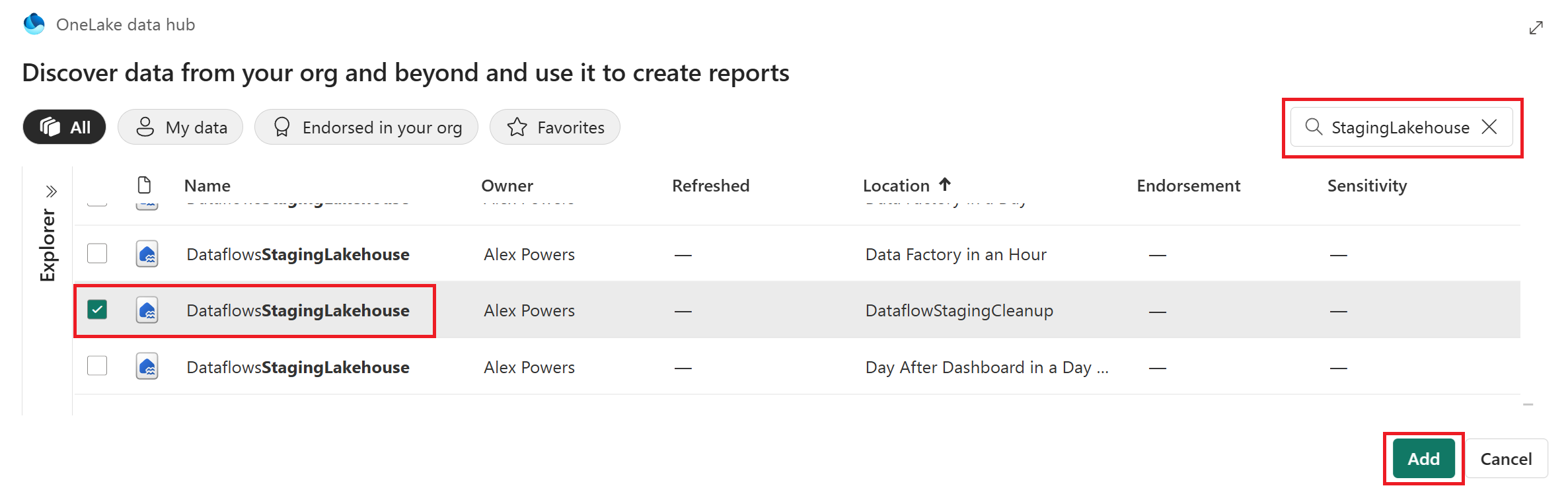Click the Add button

point(1423,458)
